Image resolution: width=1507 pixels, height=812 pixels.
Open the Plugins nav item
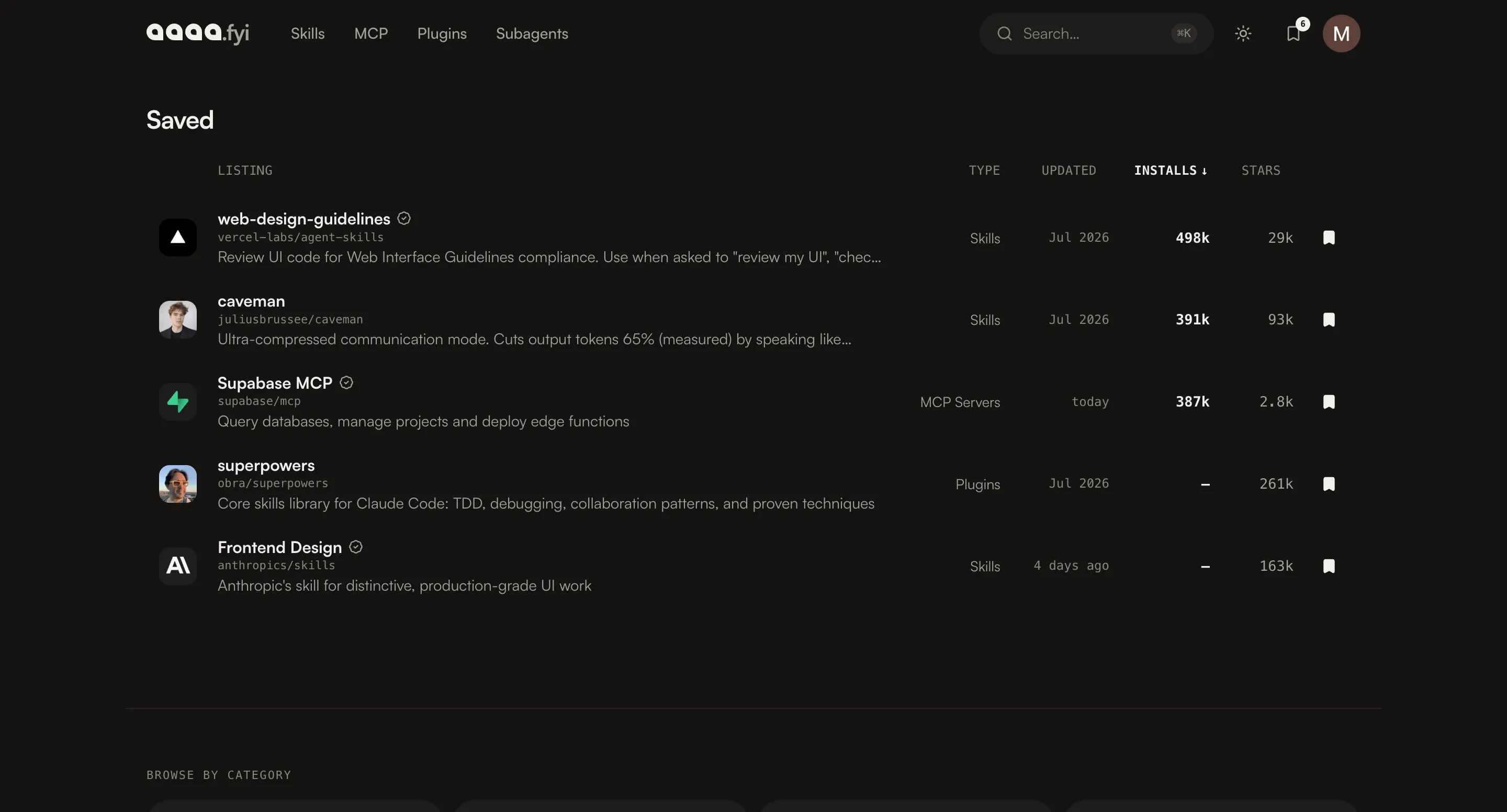[x=442, y=33]
